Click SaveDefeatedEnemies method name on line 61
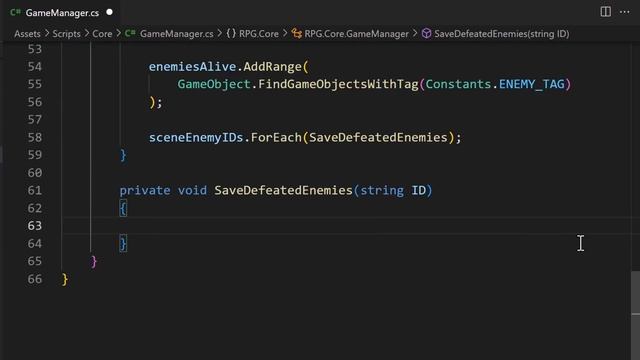This screenshot has height=360, width=640. pyautogui.click(x=283, y=191)
